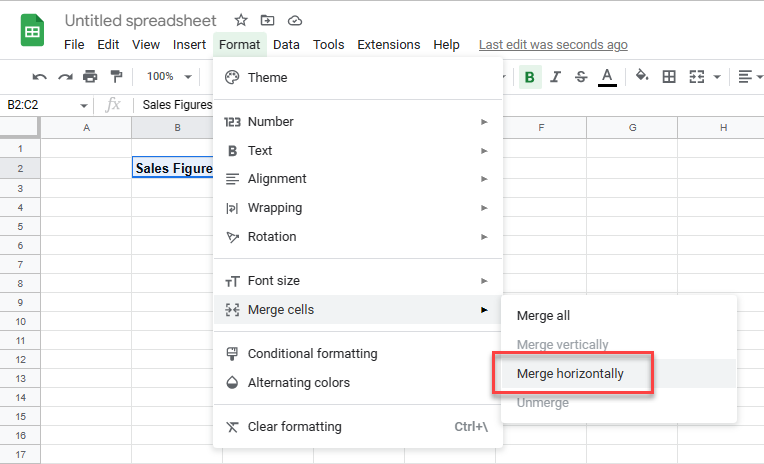Star the Untitled spreadsheet
This screenshot has height=464, width=764.
point(240,20)
